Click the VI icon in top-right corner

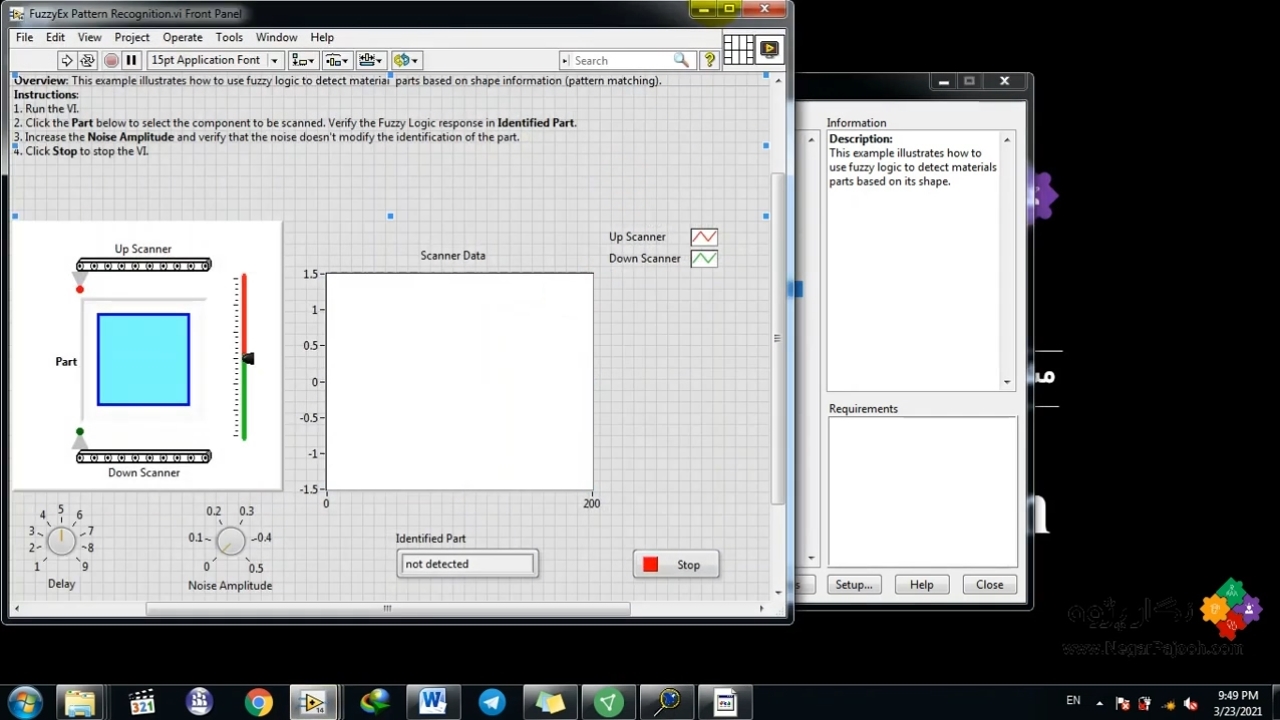pyautogui.click(x=769, y=49)
